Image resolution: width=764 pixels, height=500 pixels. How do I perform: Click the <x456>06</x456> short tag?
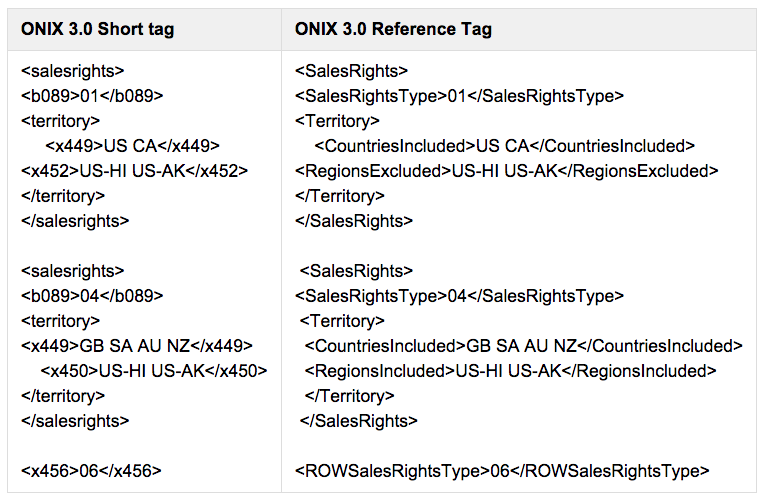click(x=91, y=471)
